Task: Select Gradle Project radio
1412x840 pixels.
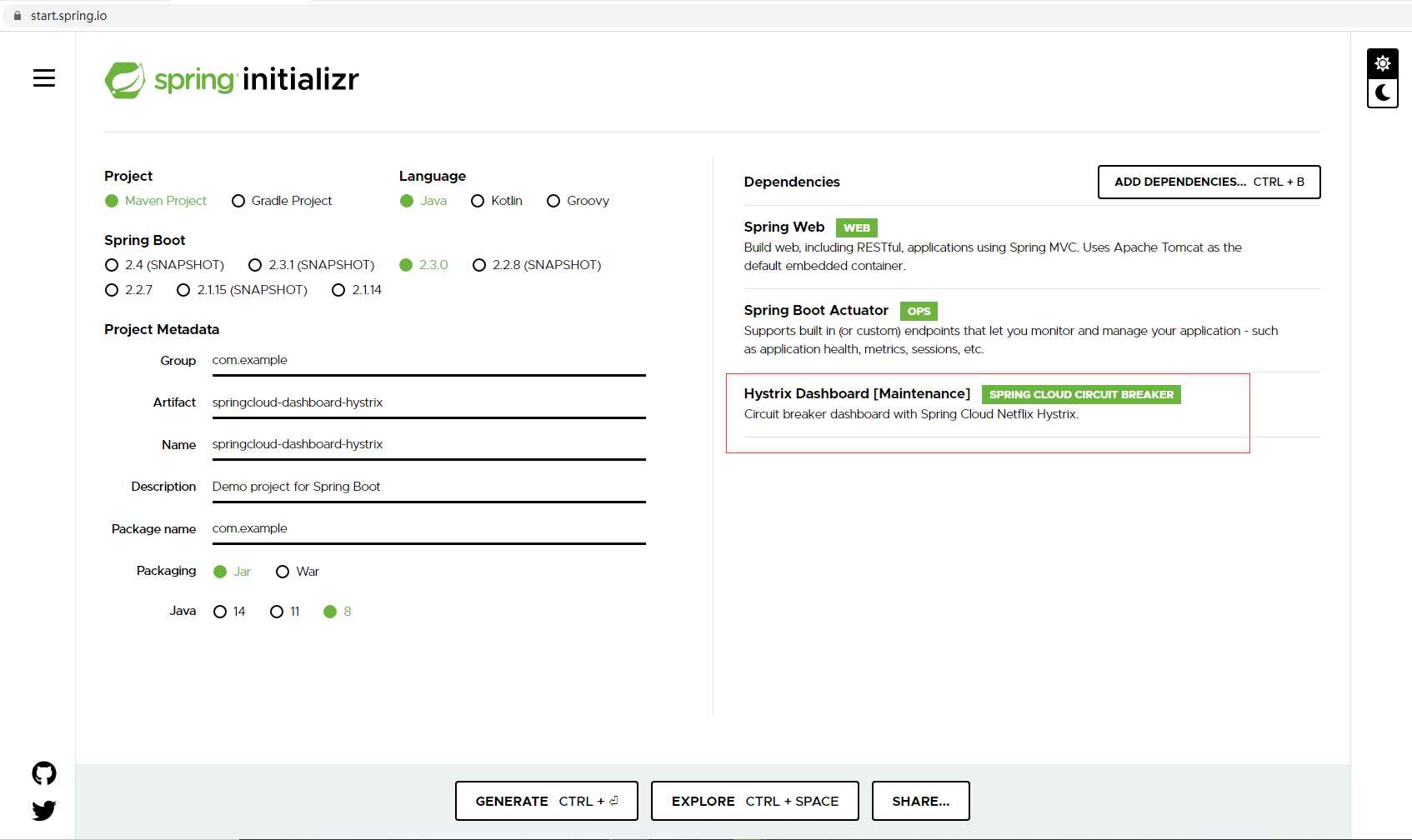Action: coord(282,201)
